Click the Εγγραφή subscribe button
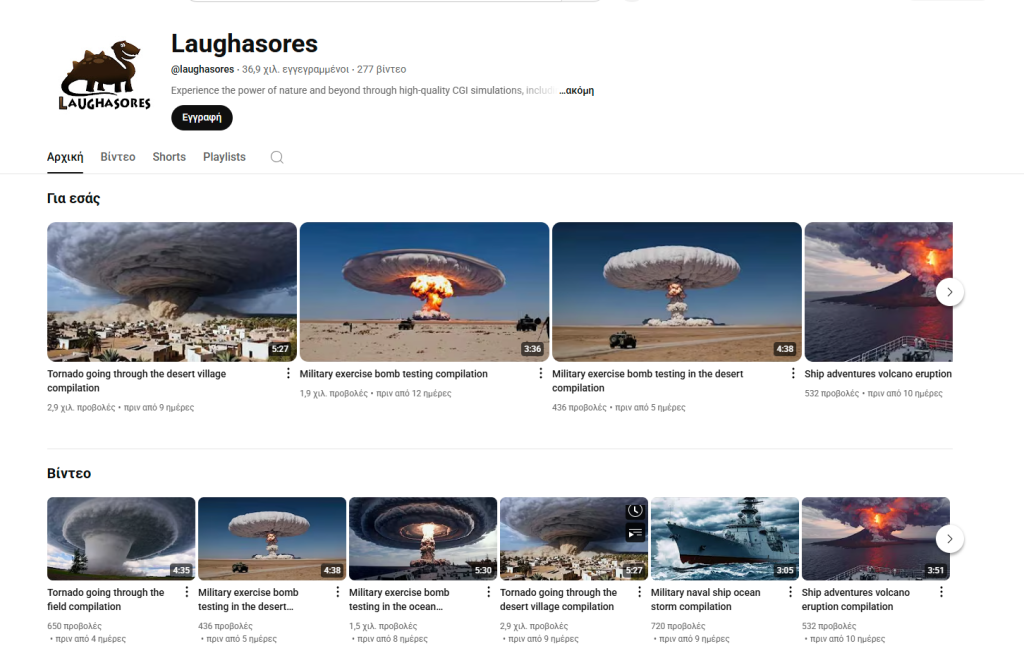The height and width of the screenshot is (658, 1024). [x=202, y=118]
